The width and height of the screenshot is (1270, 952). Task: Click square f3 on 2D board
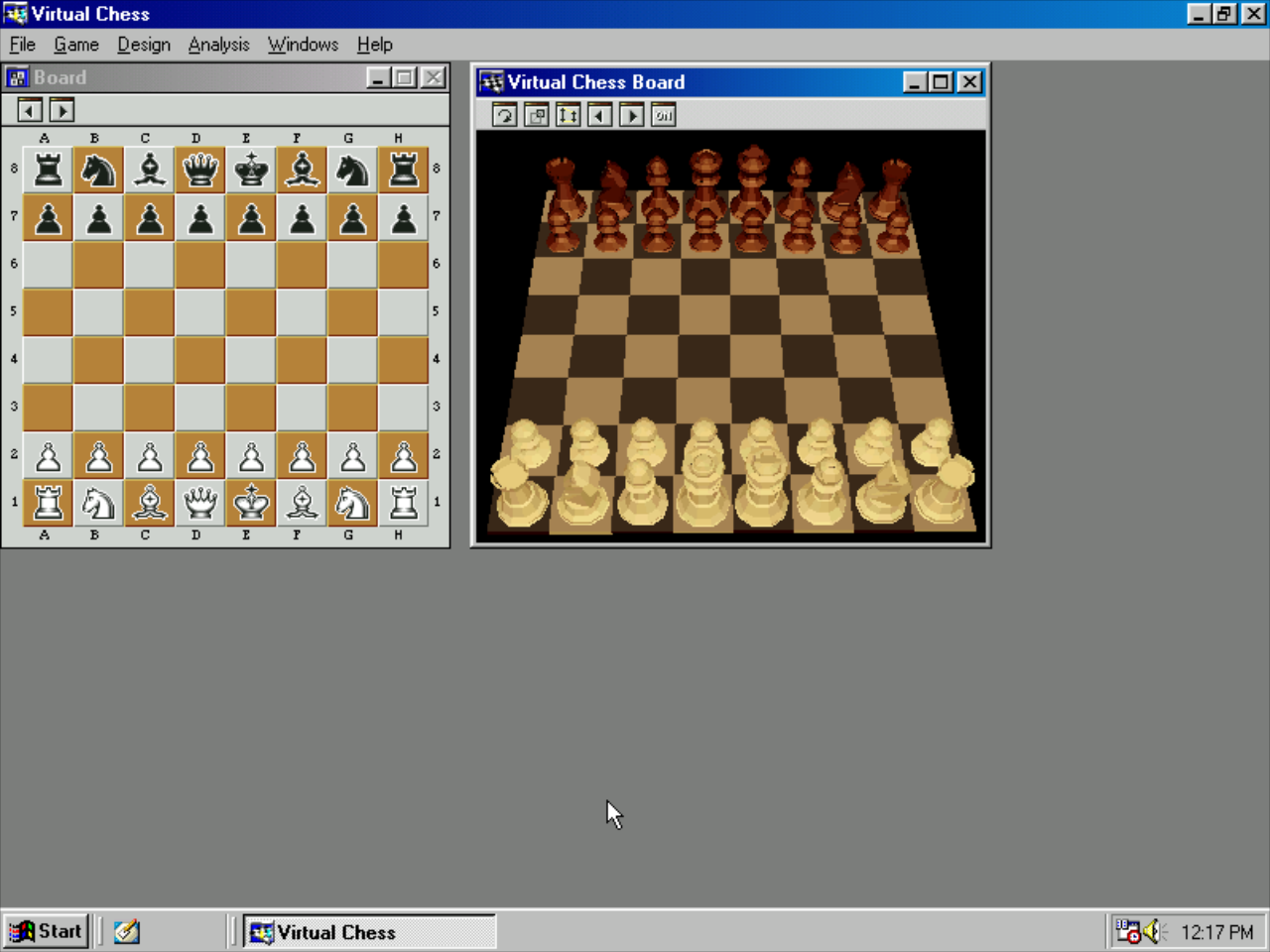pos(302,408)
